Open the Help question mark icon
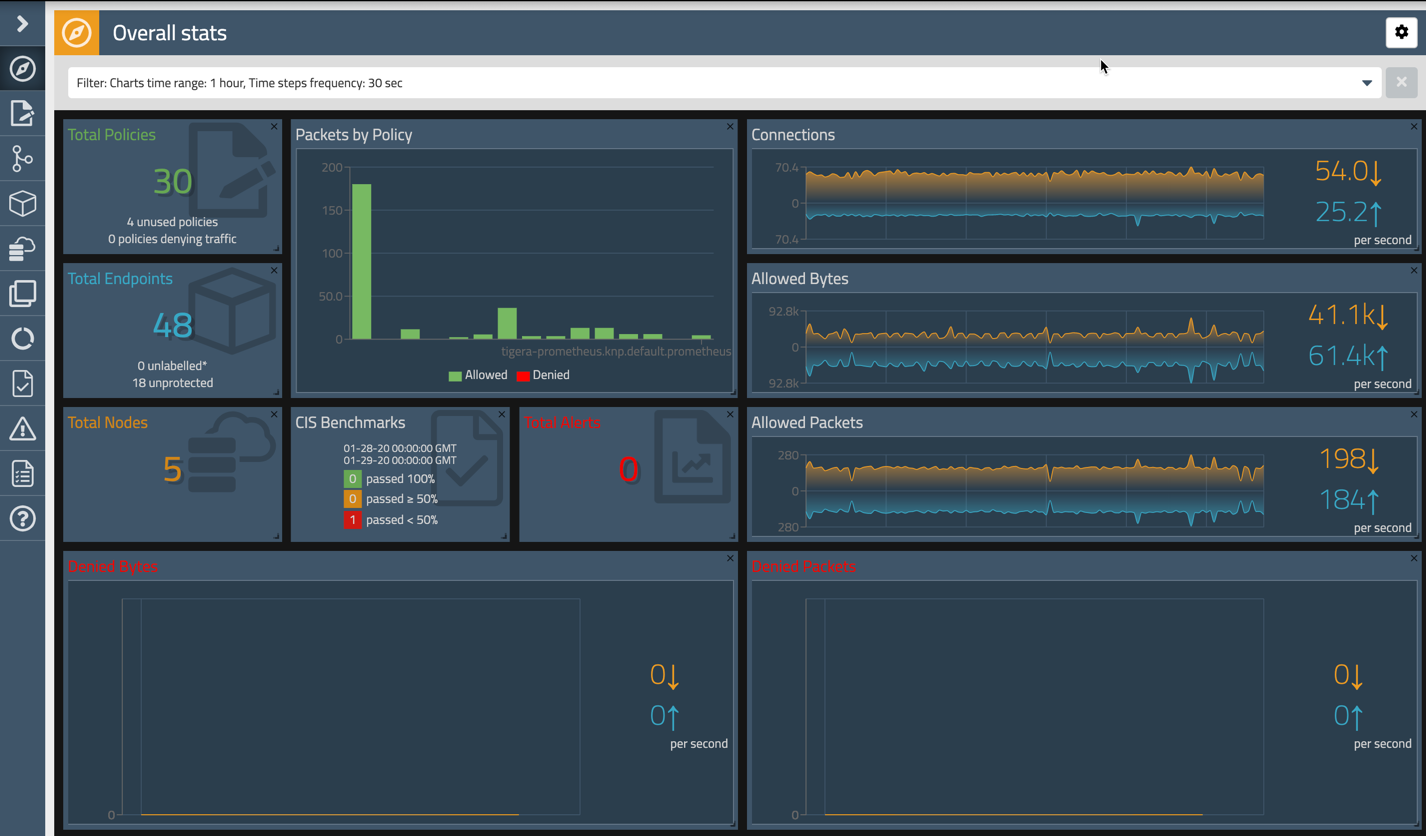1426x836 pixels. point(22,518)
